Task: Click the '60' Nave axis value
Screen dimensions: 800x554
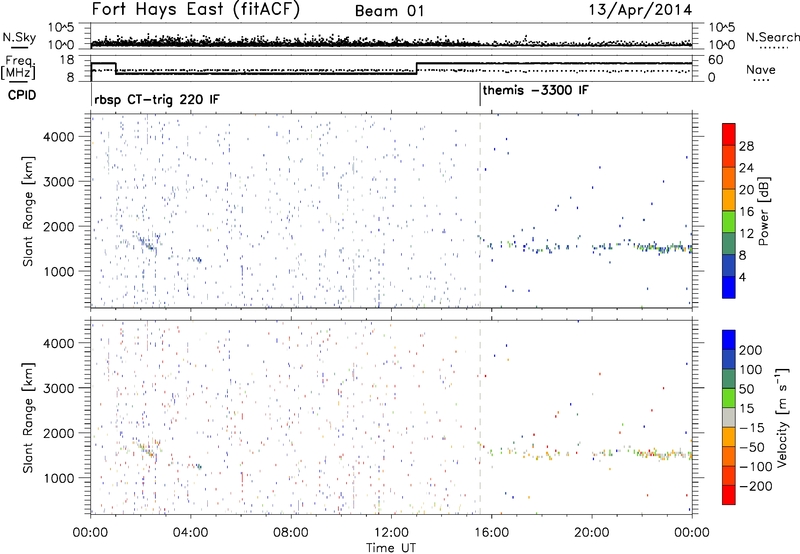Action: coord(716,60)
